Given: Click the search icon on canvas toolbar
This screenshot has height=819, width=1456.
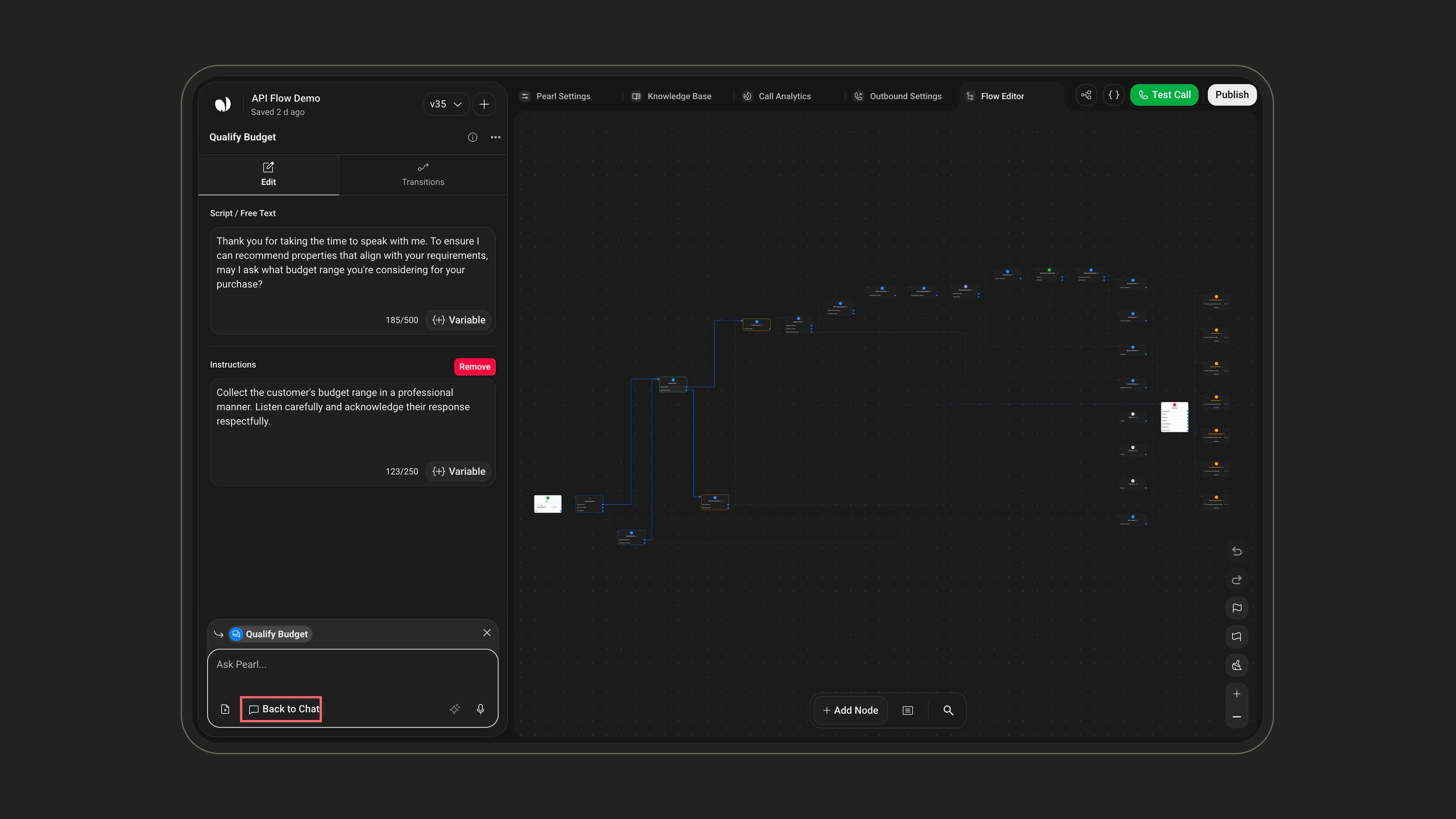Looking at the screenshot, I should point(948,710).
